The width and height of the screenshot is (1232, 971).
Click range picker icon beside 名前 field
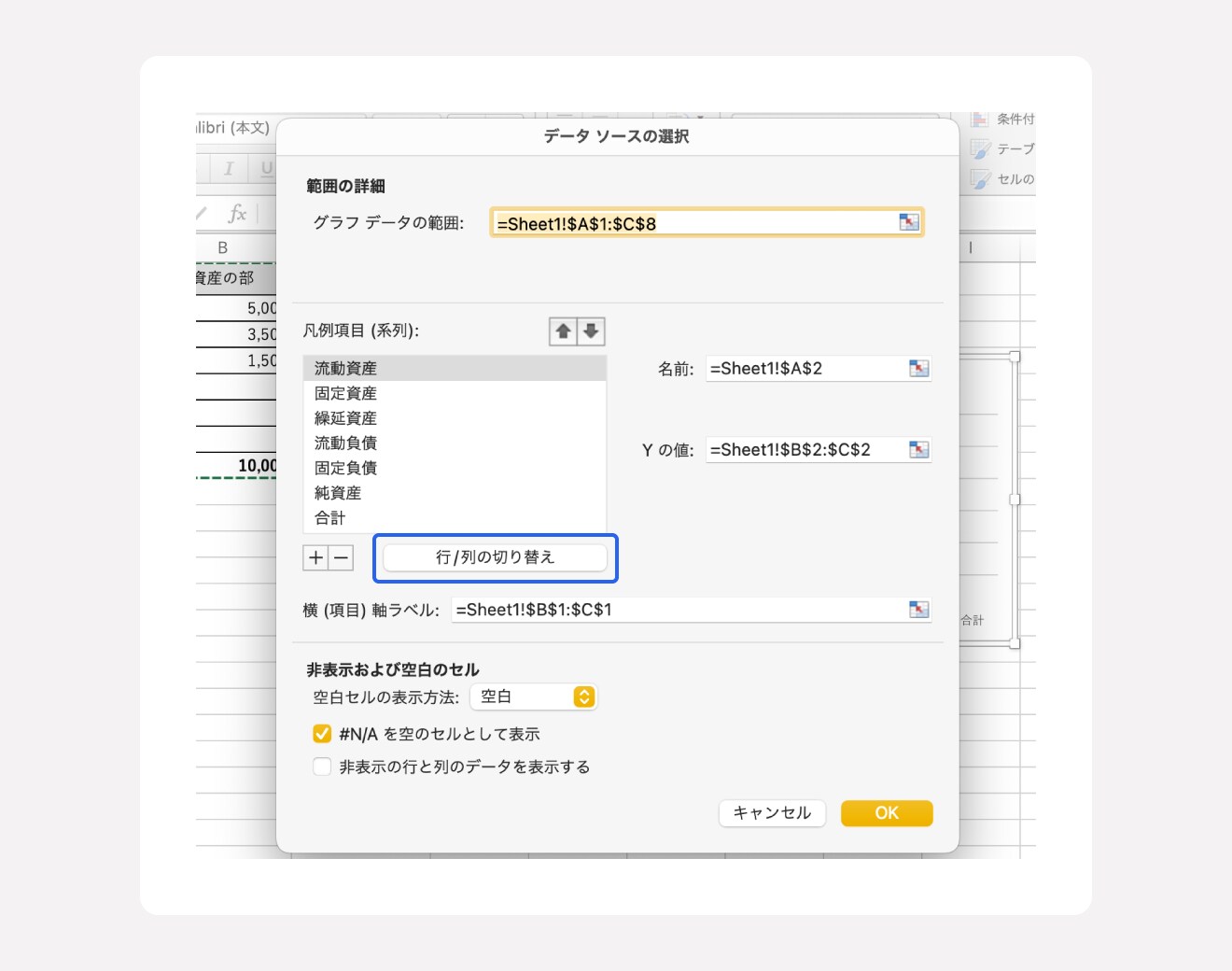tap(919, 369)
